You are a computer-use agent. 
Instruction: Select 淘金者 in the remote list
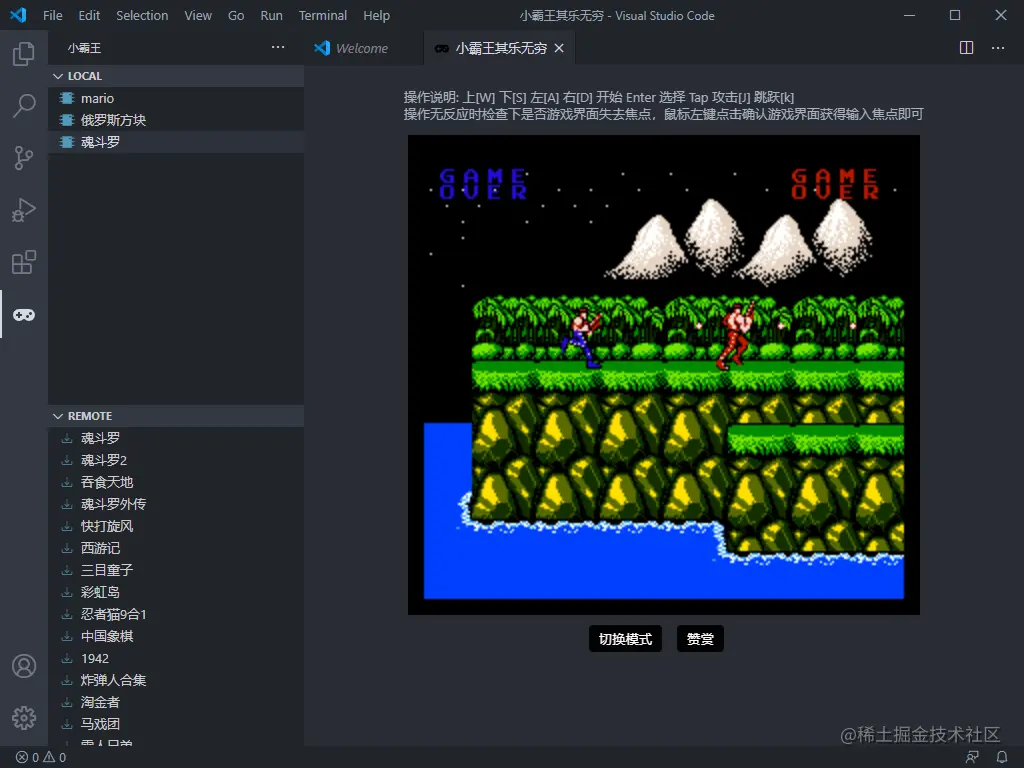176,703
